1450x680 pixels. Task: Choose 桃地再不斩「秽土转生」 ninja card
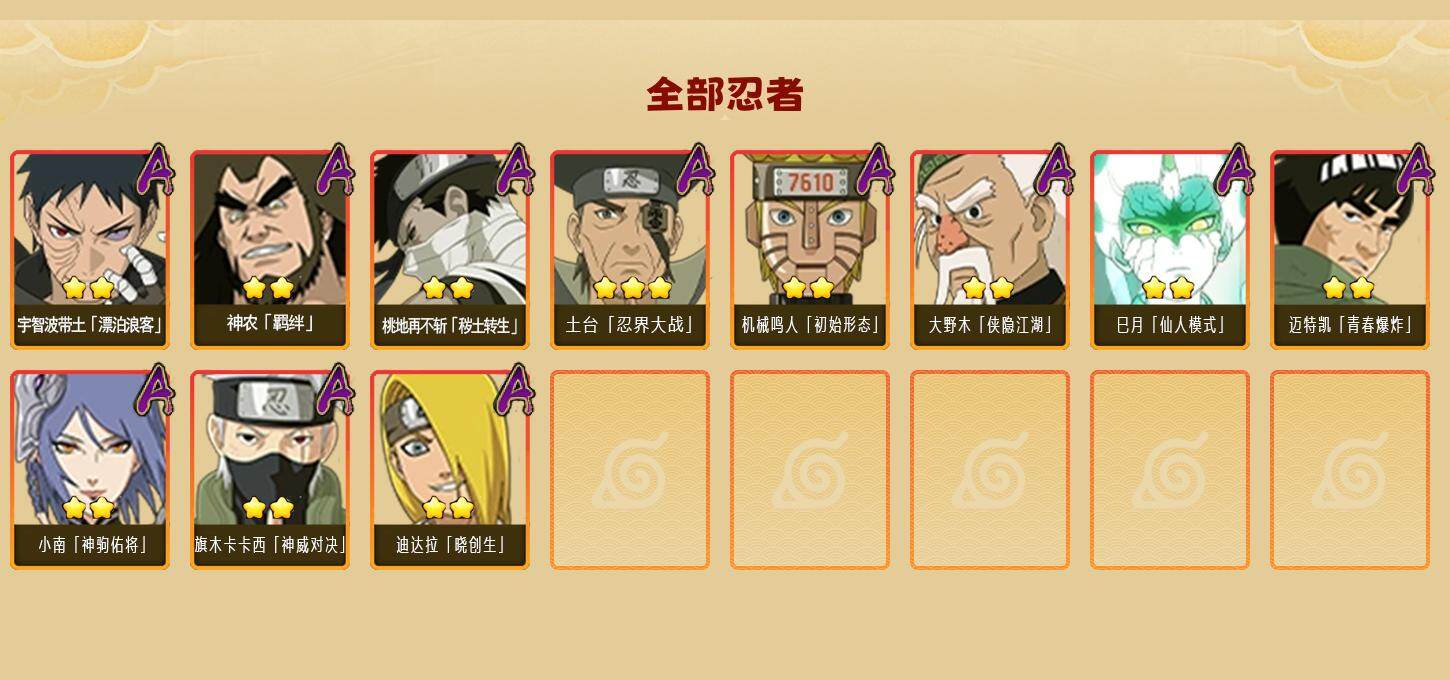(450, 249)
